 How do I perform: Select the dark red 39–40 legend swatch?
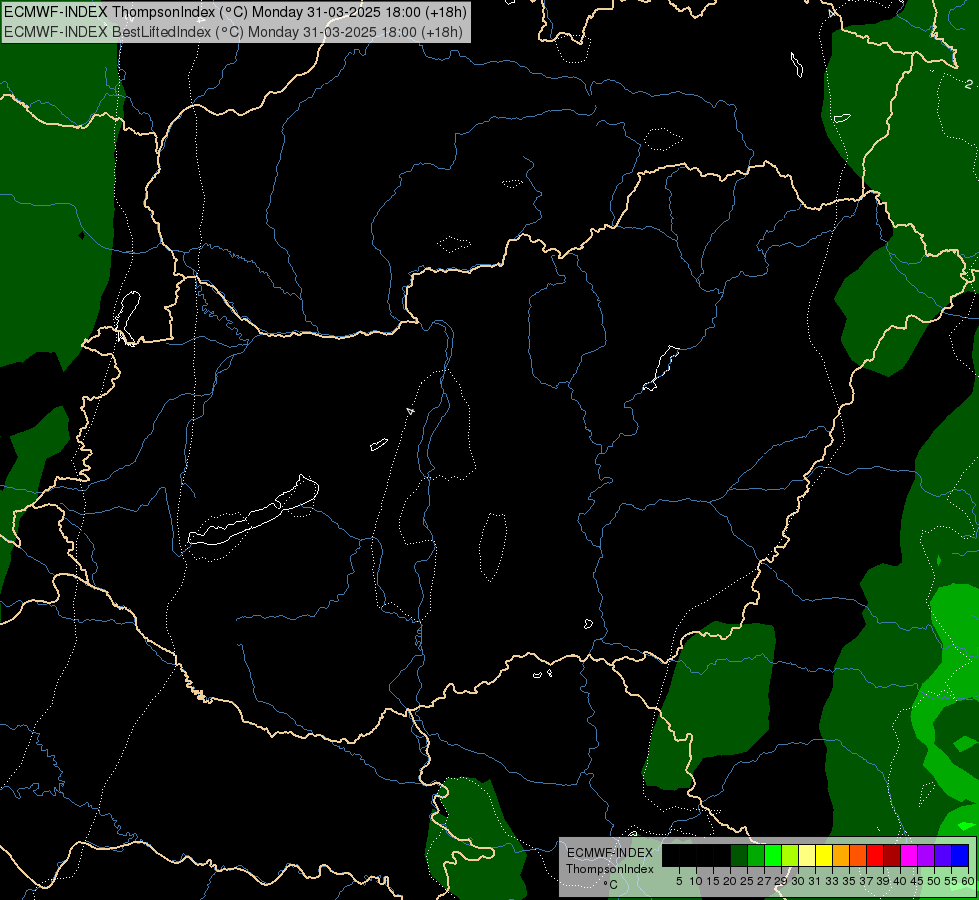[892, 855]
